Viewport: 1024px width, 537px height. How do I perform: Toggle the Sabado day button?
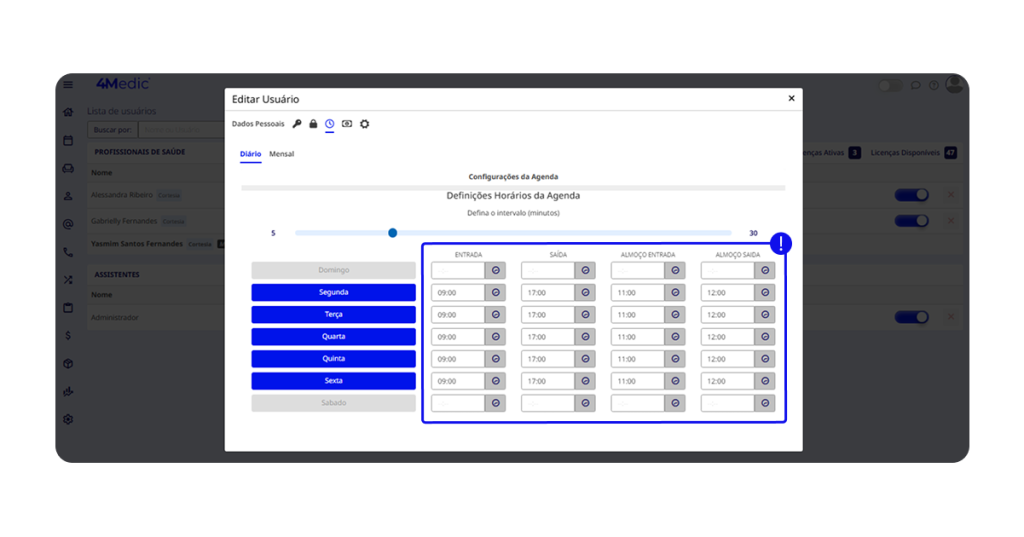pos(333,403)
